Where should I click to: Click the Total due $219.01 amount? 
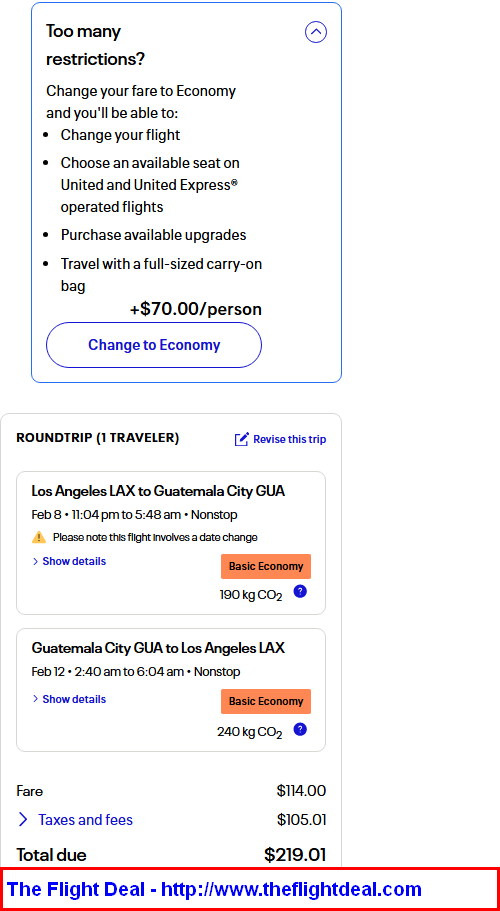click(295, 855)
